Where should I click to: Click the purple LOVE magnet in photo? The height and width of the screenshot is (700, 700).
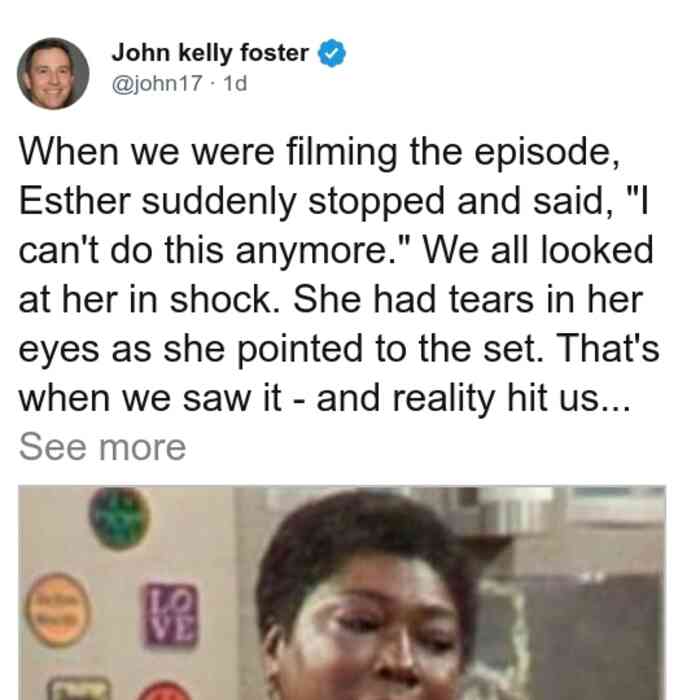tap(170, 615)
